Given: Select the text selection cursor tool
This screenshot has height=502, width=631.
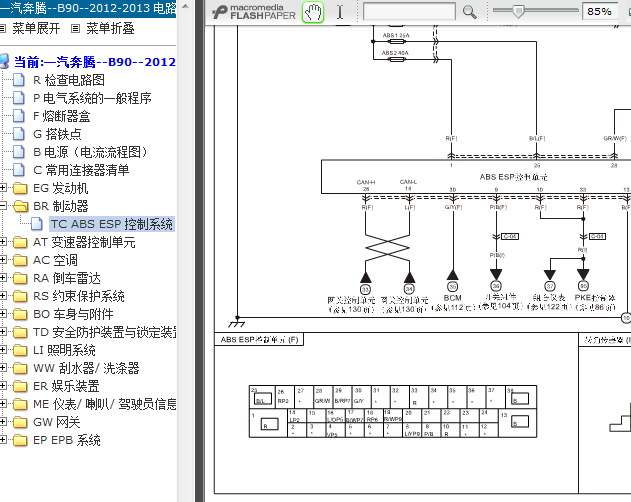Looking at the screenshot, I should tap(340, 12).
